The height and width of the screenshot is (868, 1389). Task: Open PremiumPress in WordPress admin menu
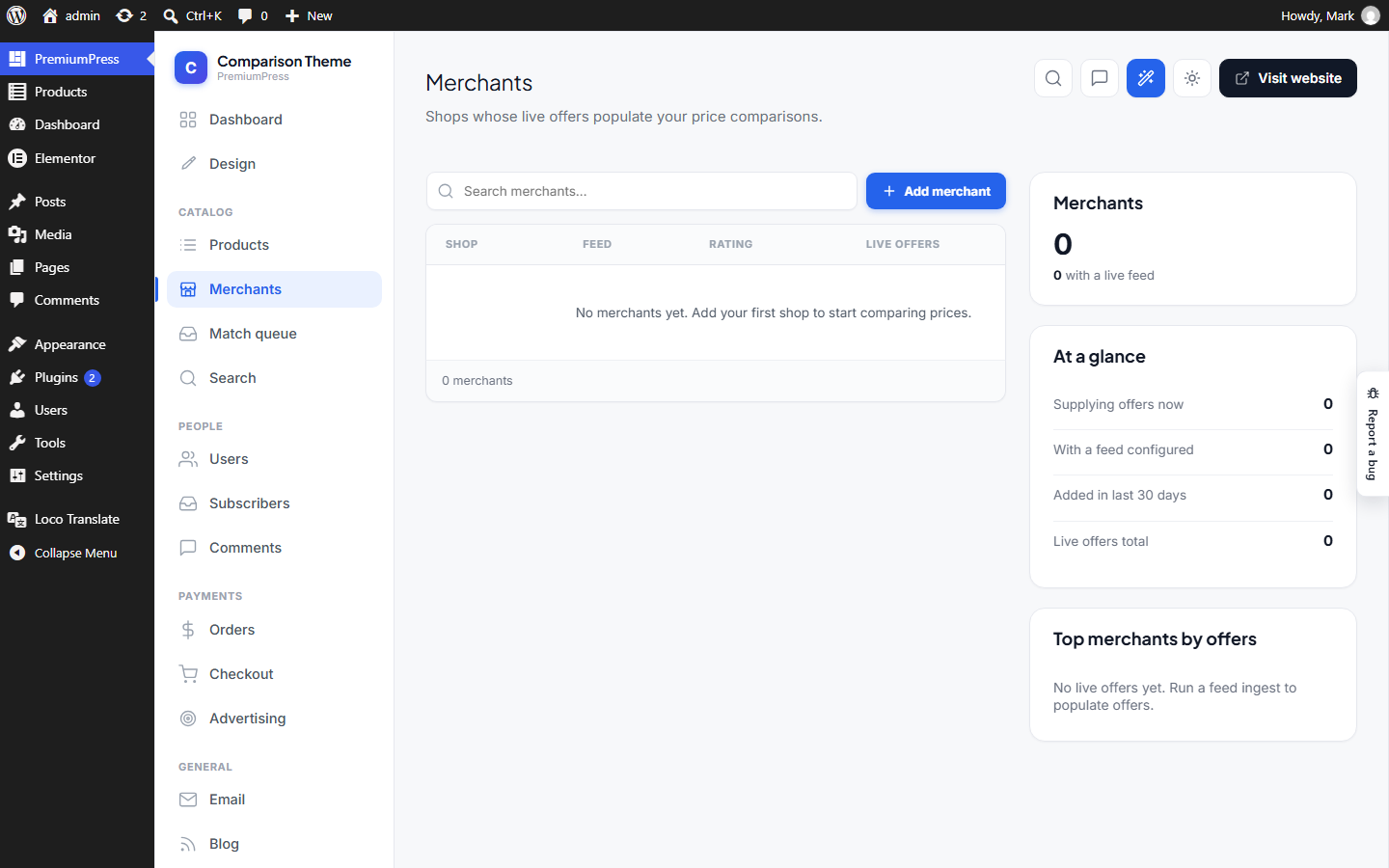[x=77, y=59]
